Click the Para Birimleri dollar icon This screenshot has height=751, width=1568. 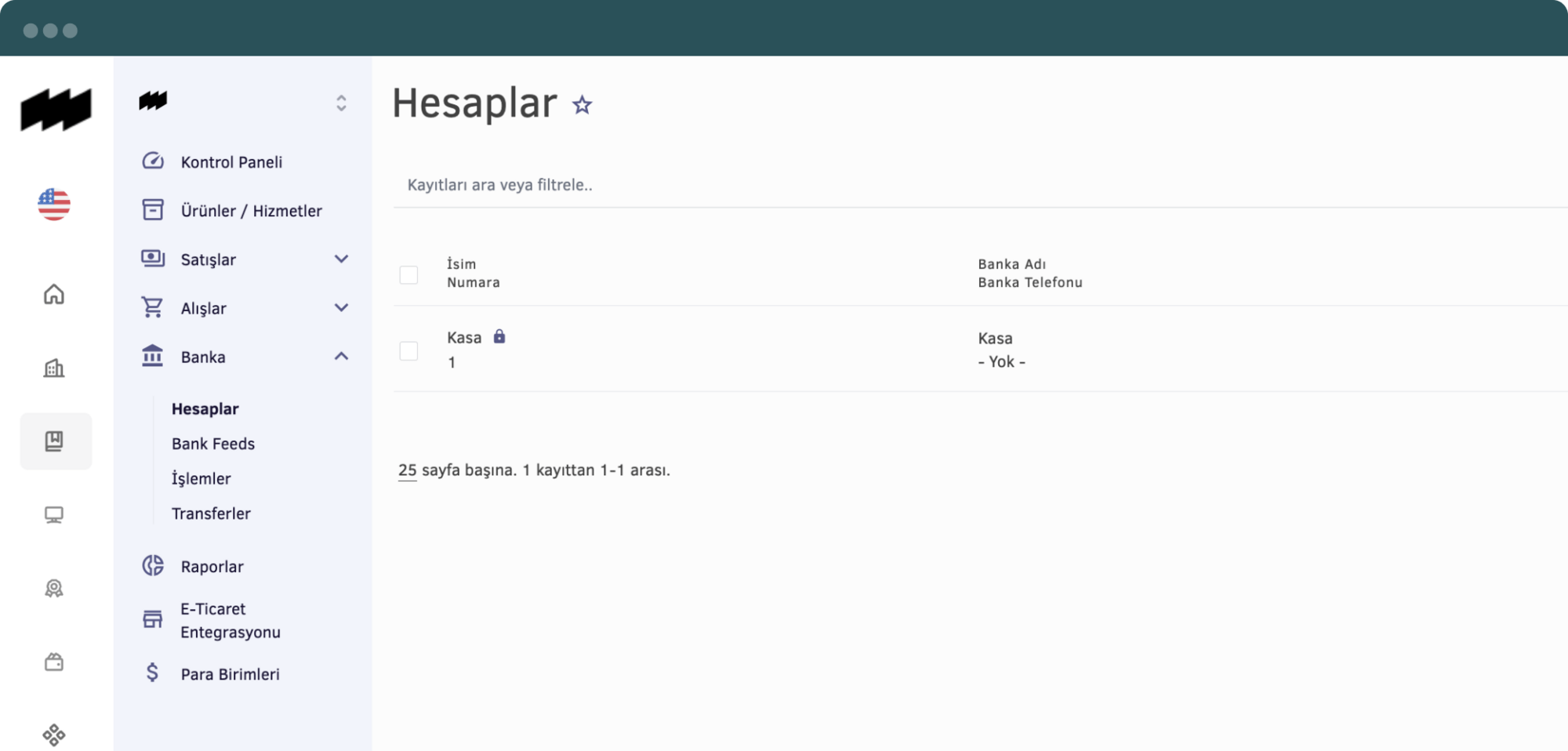[153, 673]
